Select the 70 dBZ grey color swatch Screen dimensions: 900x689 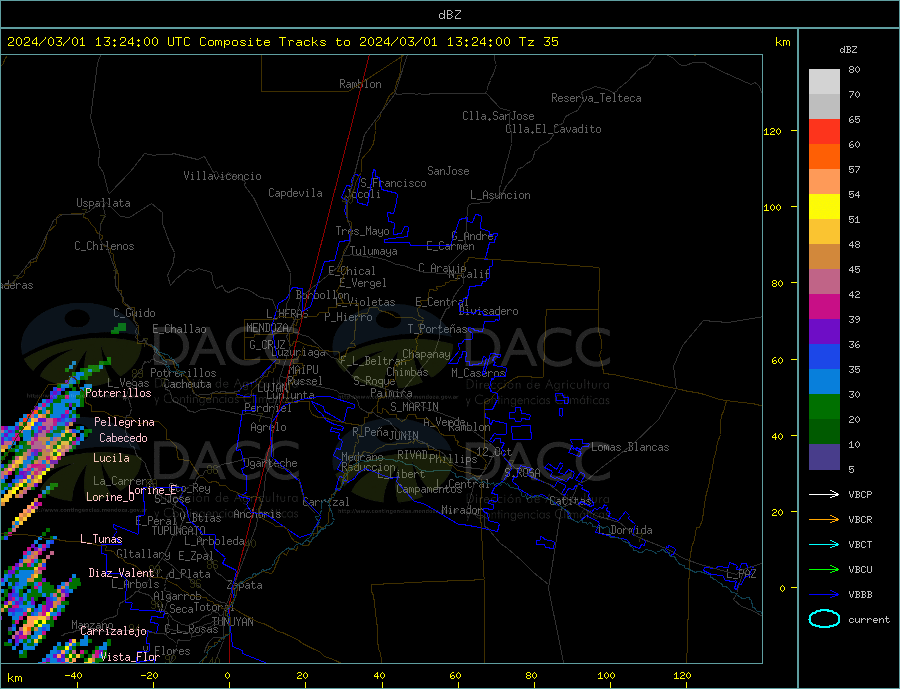(x=824, y=107)
